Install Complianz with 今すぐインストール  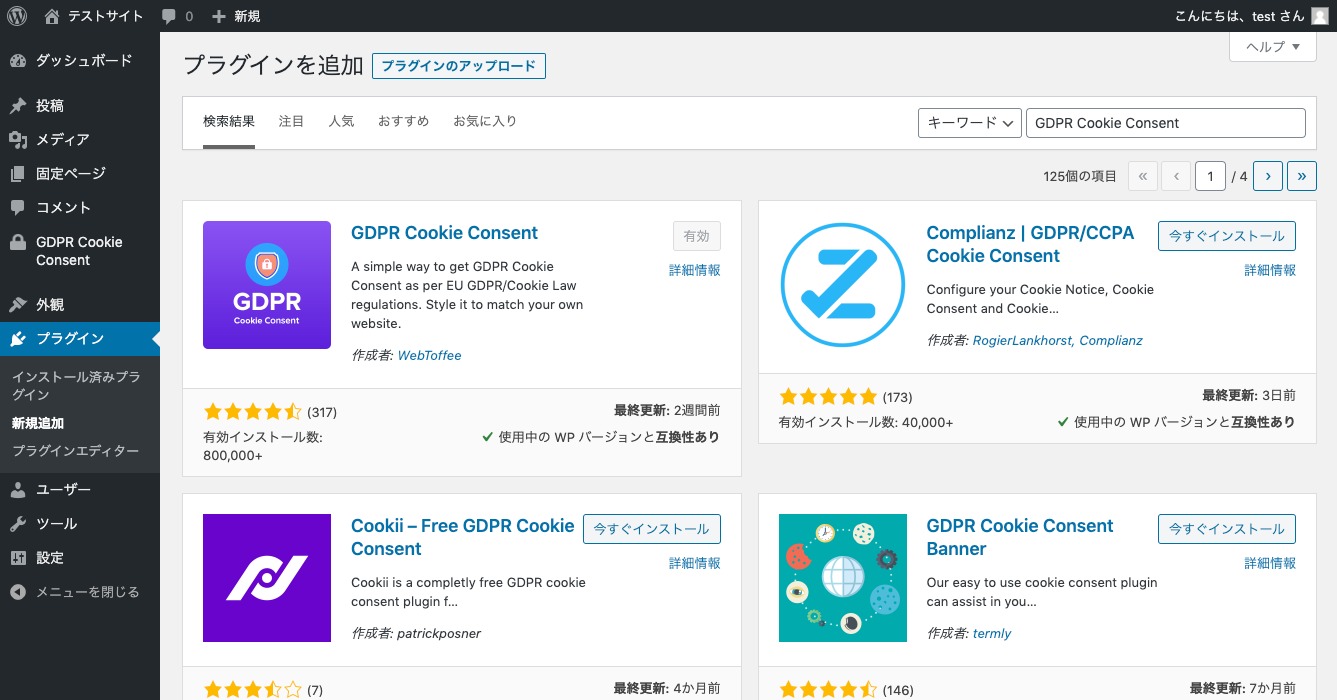(x=1227, y=236)
